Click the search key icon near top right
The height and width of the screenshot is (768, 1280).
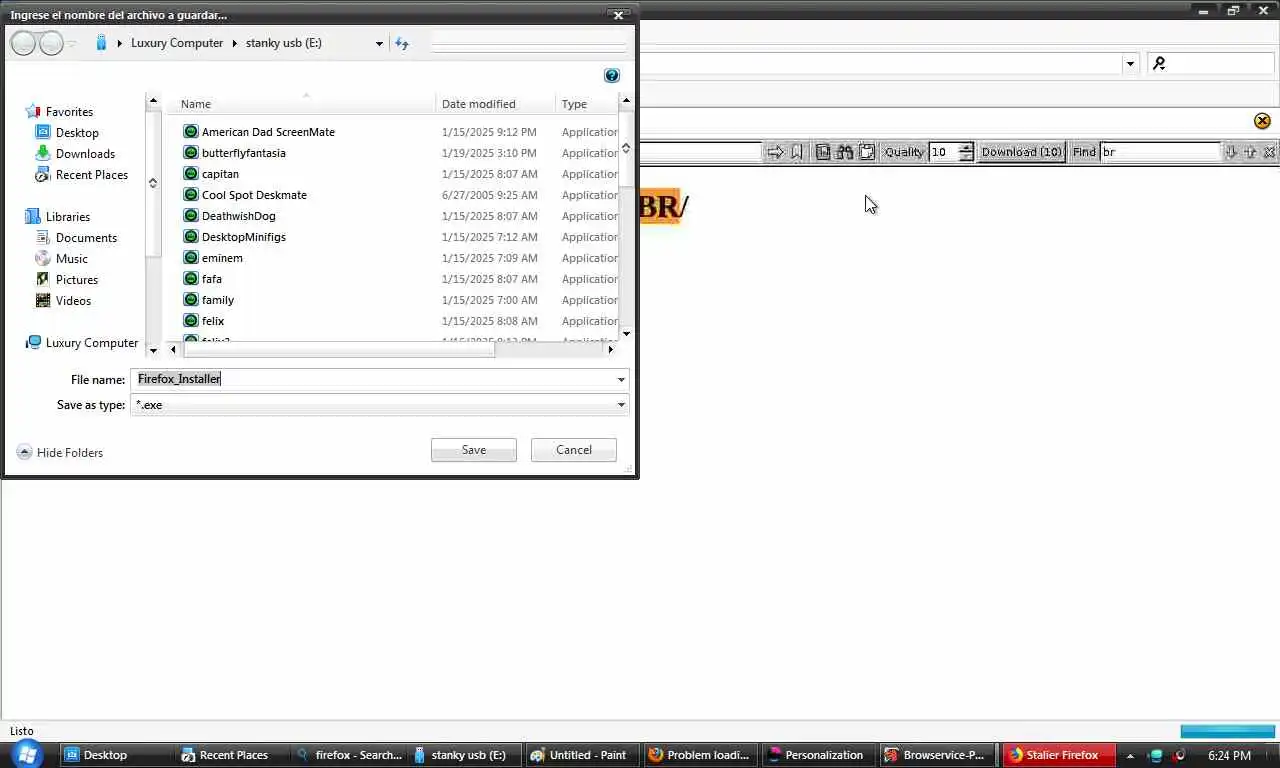(x=1160, y=63)
